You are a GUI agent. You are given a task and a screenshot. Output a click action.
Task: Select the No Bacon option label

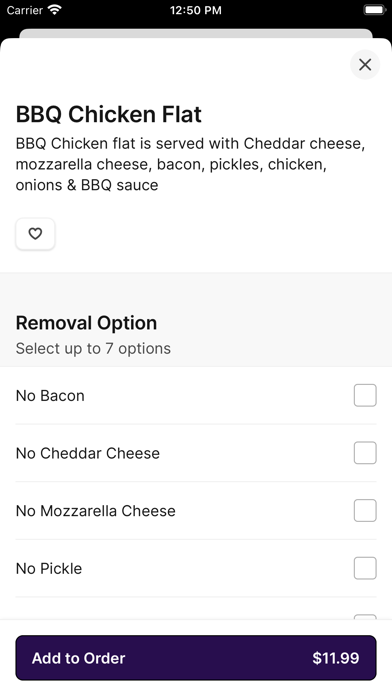tap(50, 395)
